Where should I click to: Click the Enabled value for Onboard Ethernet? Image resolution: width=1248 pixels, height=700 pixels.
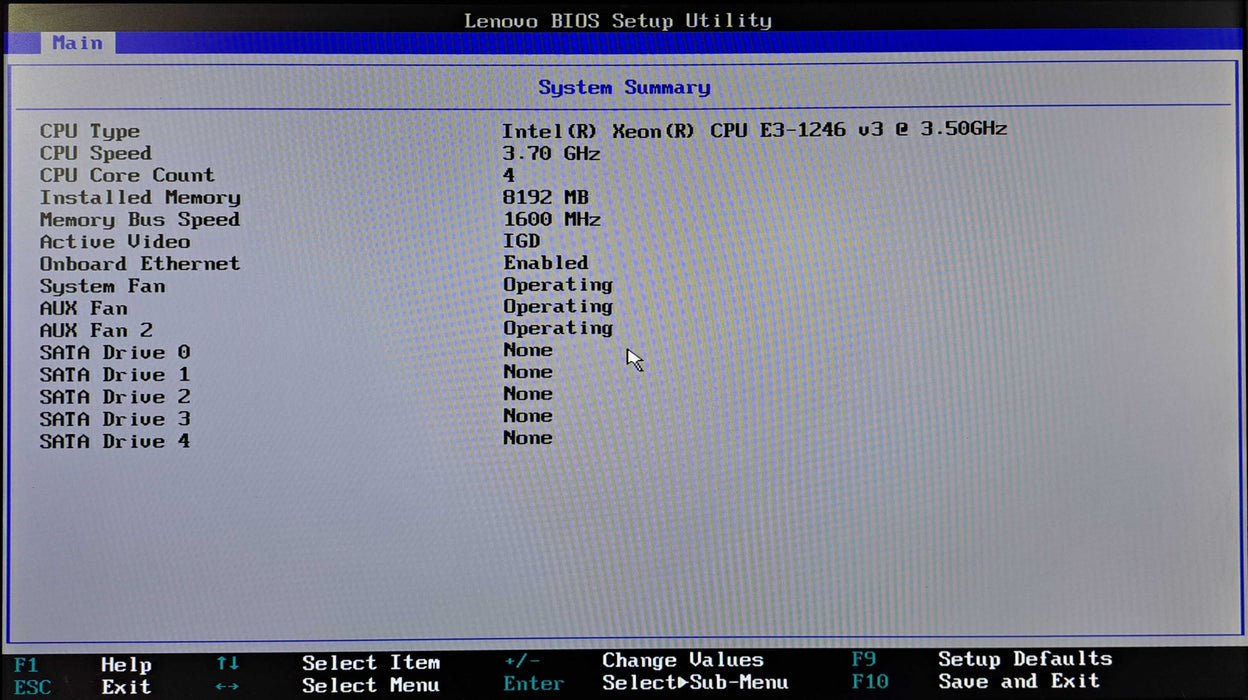(546, 262)
